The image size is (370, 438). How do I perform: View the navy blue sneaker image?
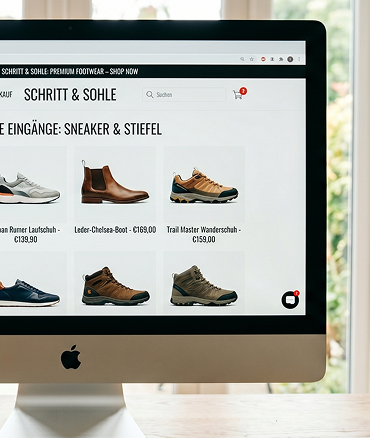point(33,283)
